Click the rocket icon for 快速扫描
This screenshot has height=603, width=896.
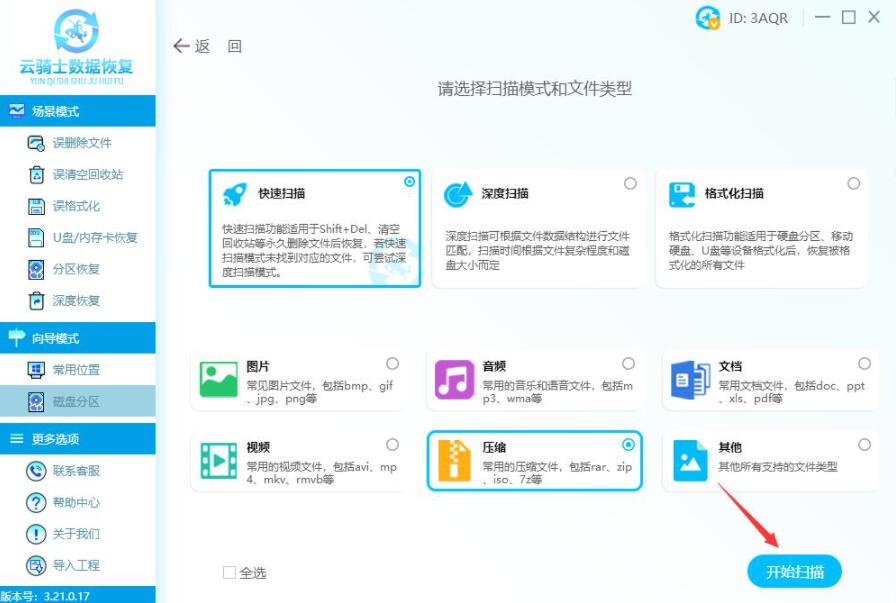(x=235, y=194)
